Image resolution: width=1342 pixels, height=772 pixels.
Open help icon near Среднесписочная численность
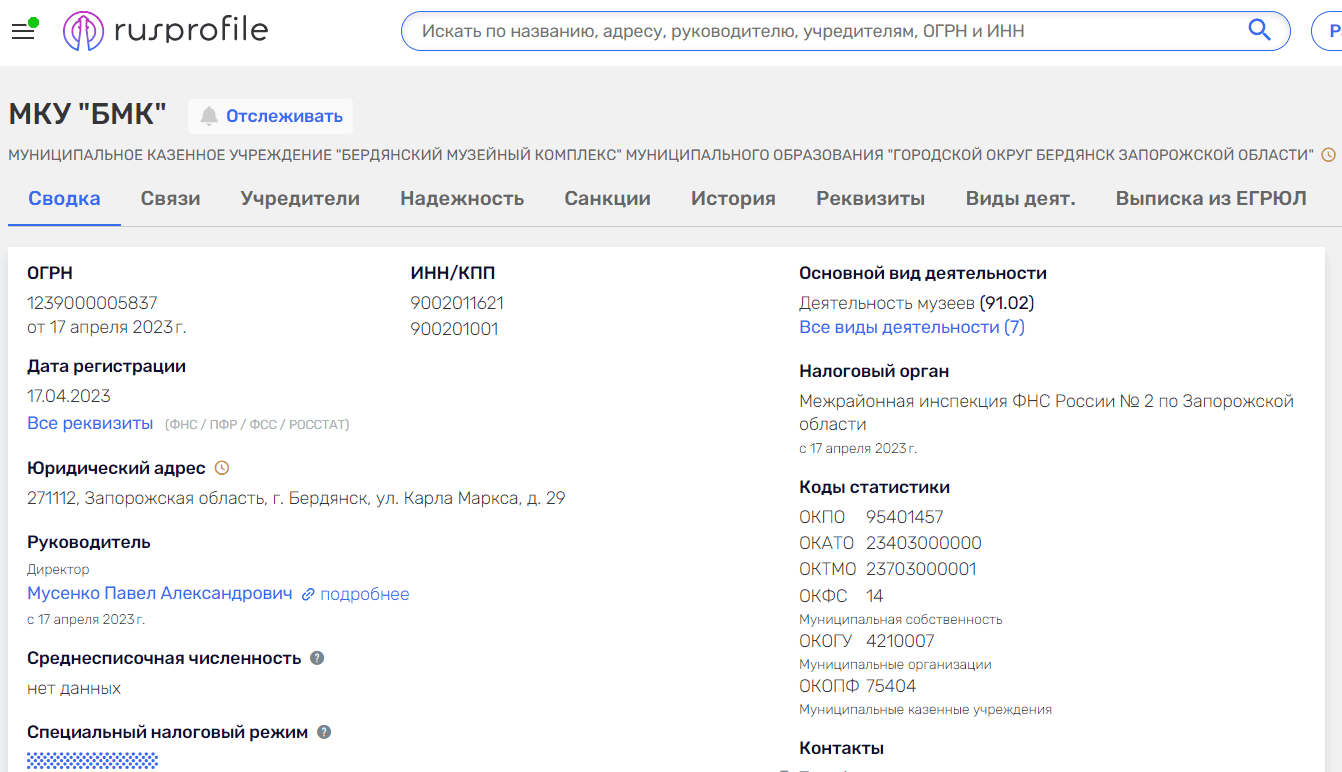pyautogui.click(x=317, y=658)
